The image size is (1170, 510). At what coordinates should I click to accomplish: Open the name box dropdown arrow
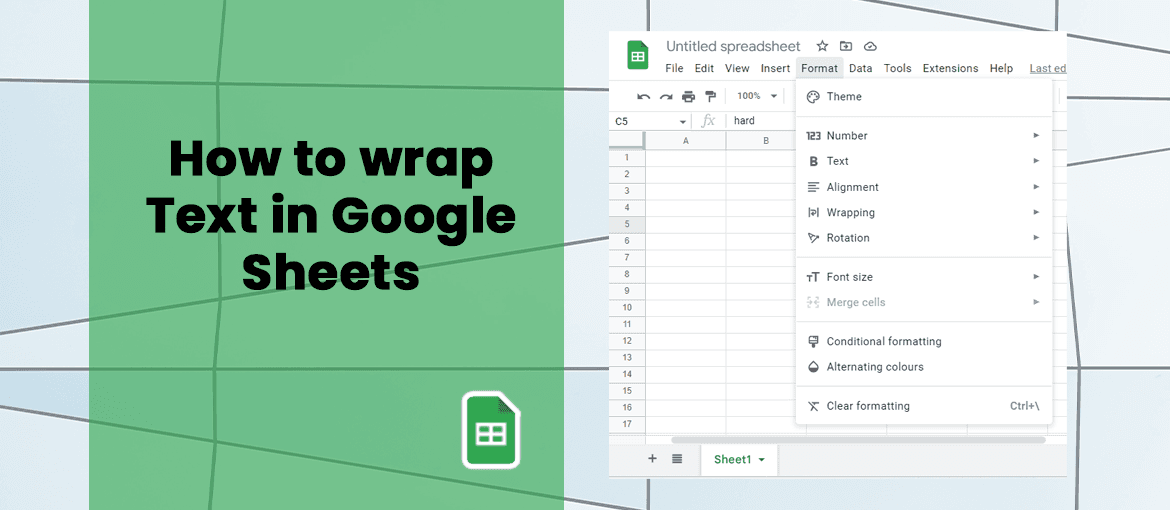[x=683, y=122]
